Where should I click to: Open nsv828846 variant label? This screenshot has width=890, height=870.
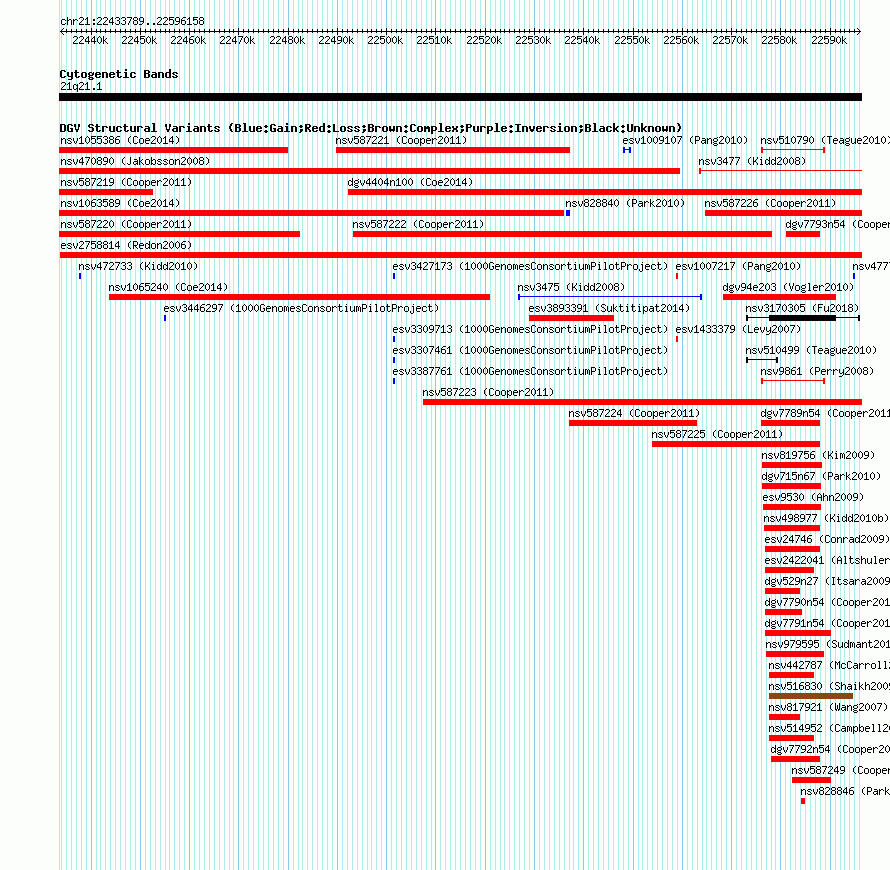pos(845,791)
